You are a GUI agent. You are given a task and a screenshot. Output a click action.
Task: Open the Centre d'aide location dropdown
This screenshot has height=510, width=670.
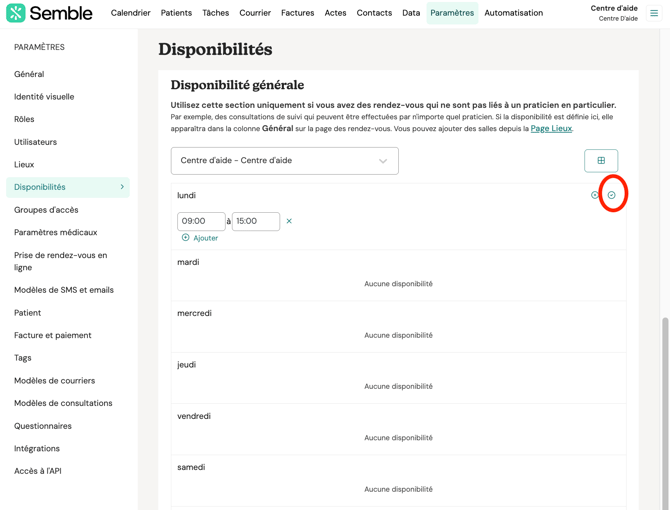coord(284,161)
